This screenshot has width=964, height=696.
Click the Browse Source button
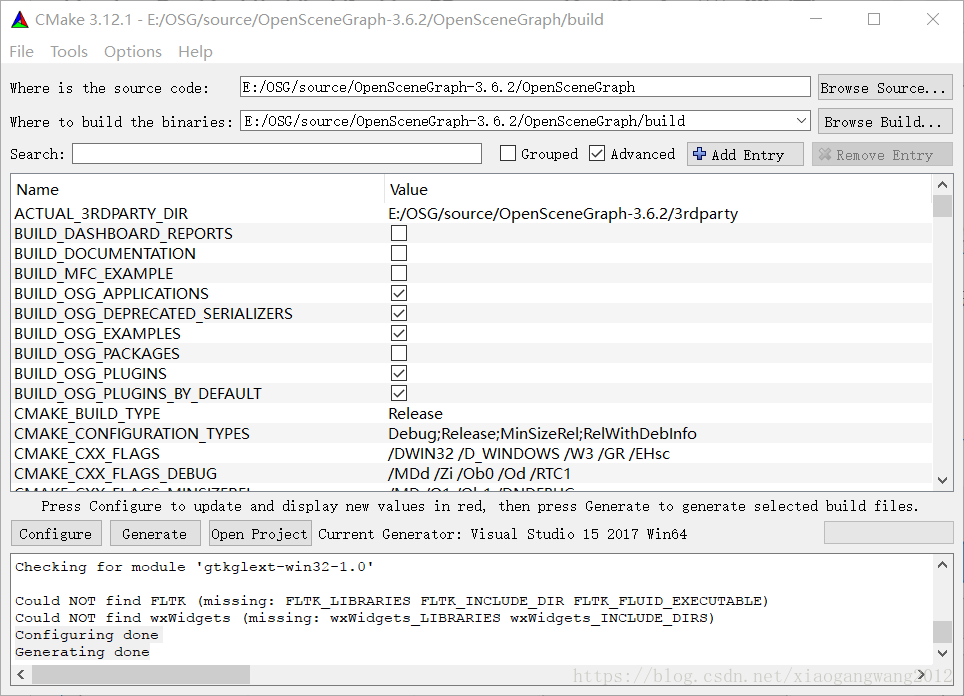(x=885, y=88)
